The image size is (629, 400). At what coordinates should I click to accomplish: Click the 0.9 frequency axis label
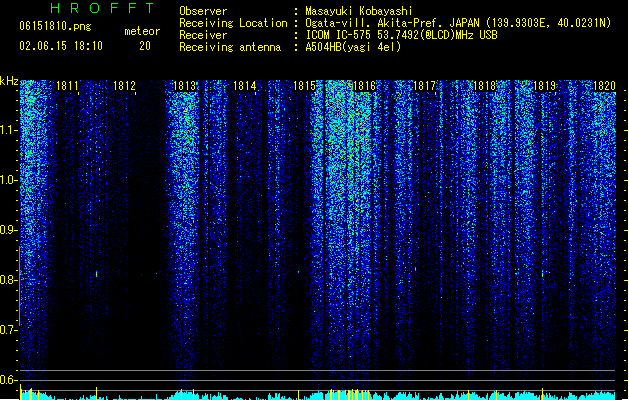tap(8, 230)
